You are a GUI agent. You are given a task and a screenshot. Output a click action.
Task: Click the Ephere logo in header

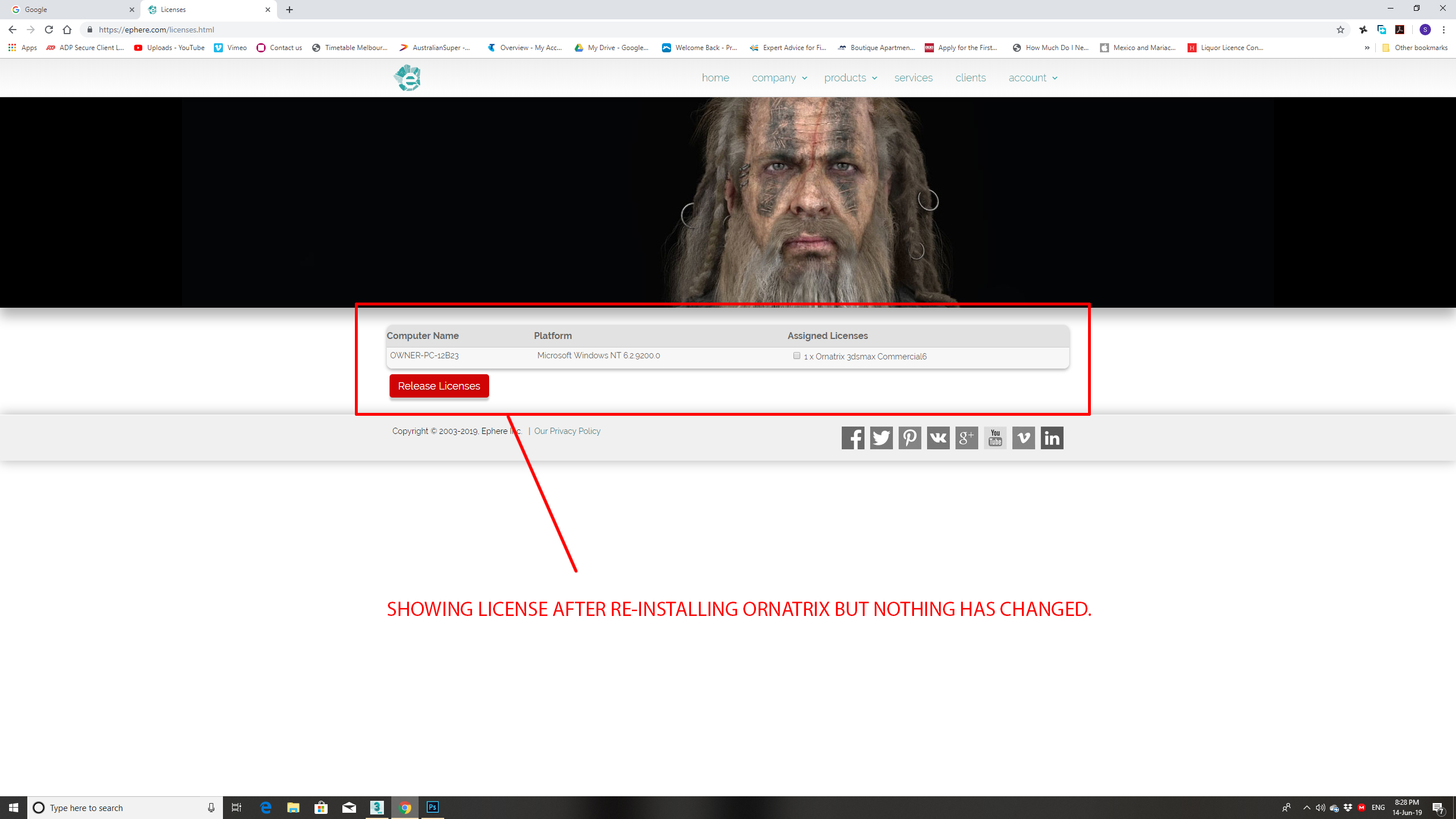[407, 78]
